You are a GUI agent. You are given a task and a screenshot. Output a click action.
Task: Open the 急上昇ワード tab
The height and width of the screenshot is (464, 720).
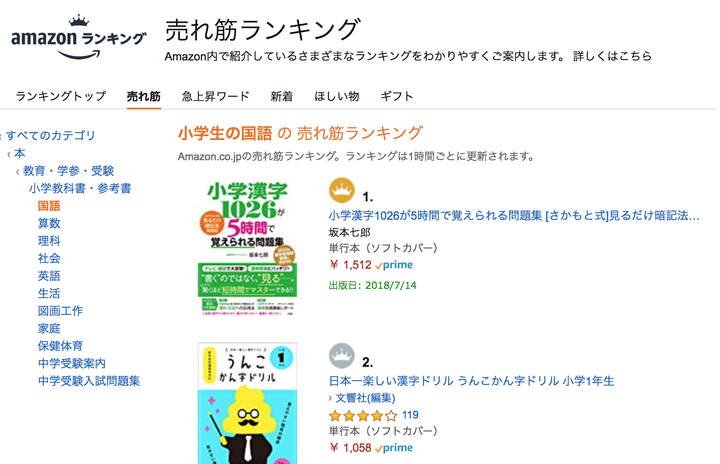pos(215,96)
